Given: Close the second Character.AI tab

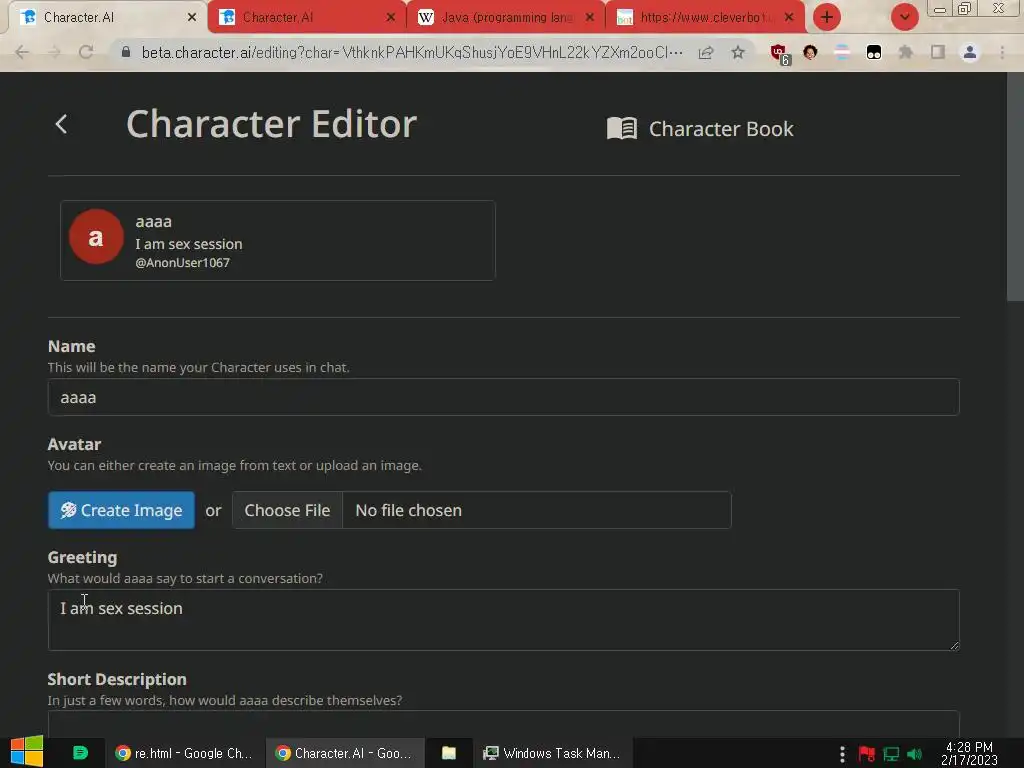Looking at the screenshot, I should [391, 17].
